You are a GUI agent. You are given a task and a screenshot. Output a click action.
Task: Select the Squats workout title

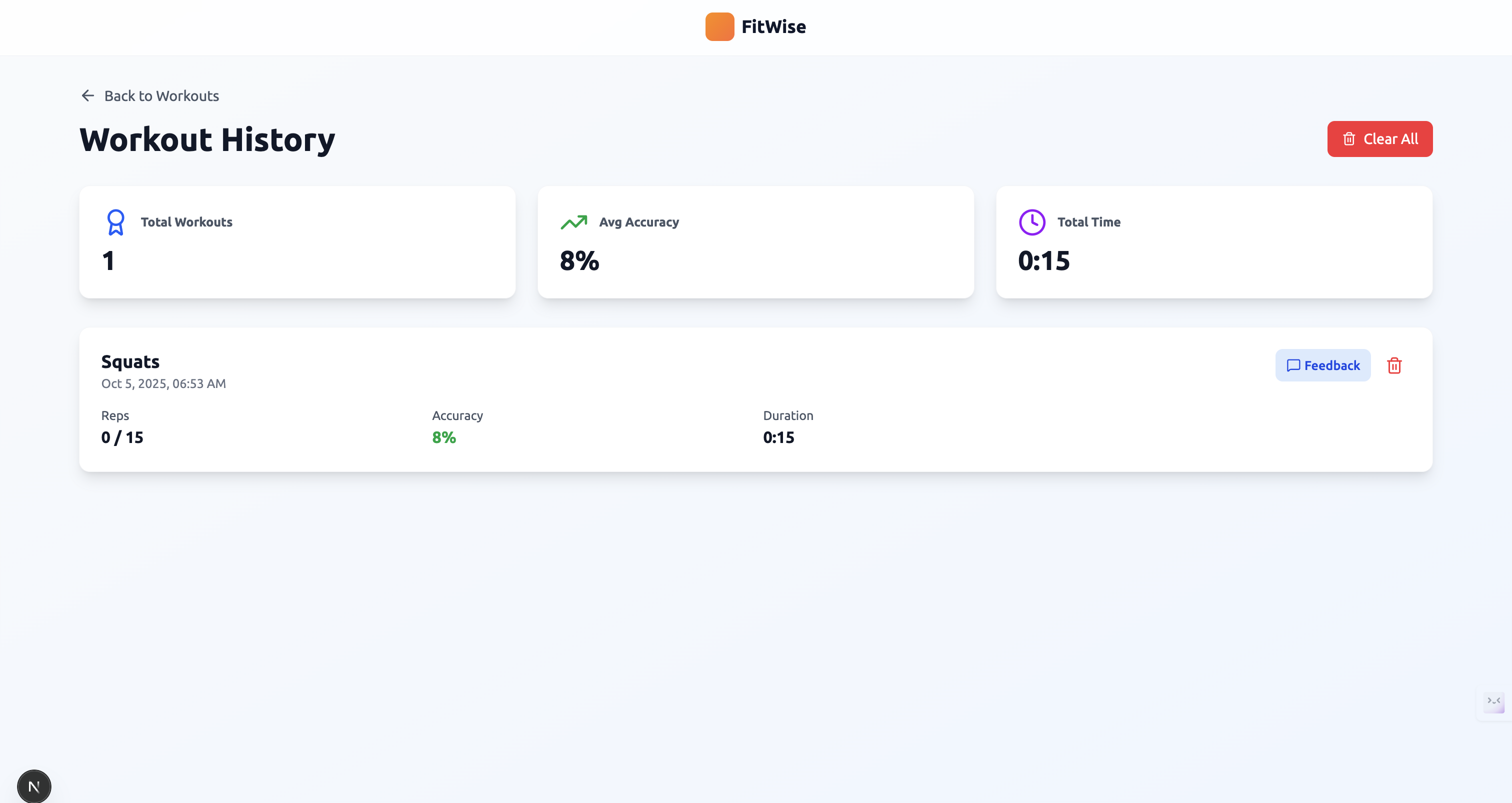pyautogui.click(x=130, y=361)
